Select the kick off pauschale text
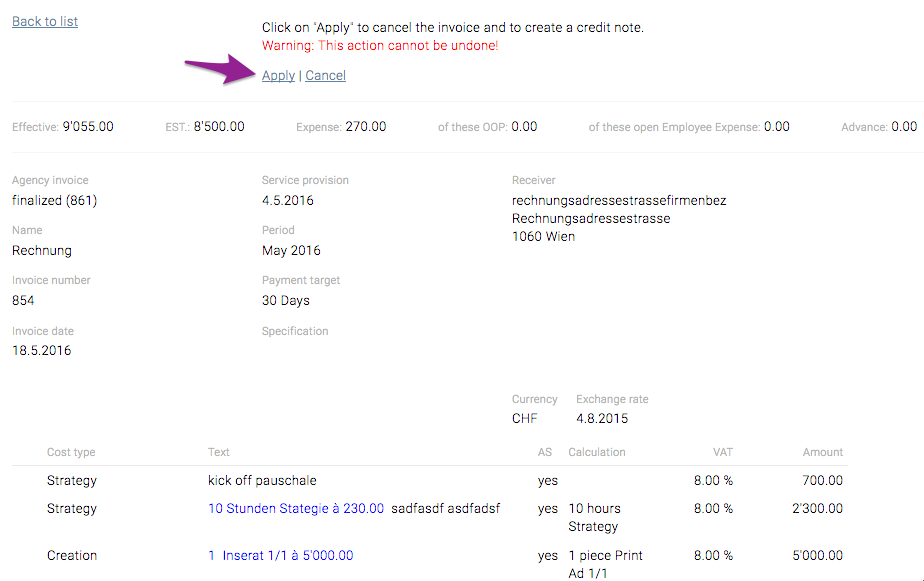This screenshot has width=924, height=581. click(x=262, y=481)
